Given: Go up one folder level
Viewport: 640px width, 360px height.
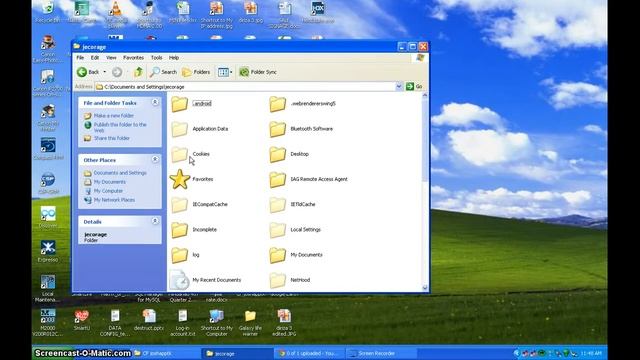Looking at the screenshot, I should (x=138, y=72).
